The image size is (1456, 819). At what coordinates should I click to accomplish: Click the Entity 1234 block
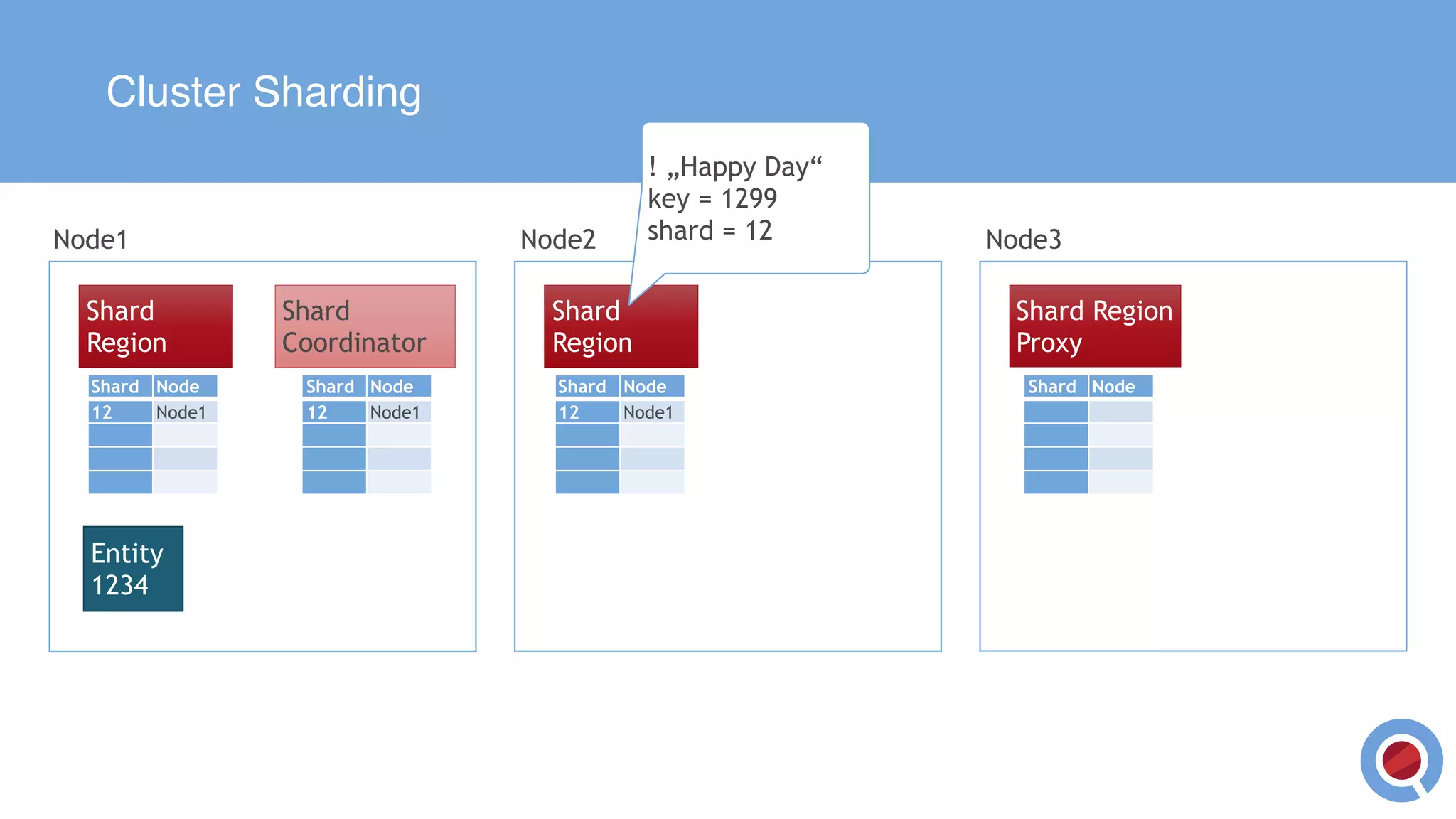point(133,569)
